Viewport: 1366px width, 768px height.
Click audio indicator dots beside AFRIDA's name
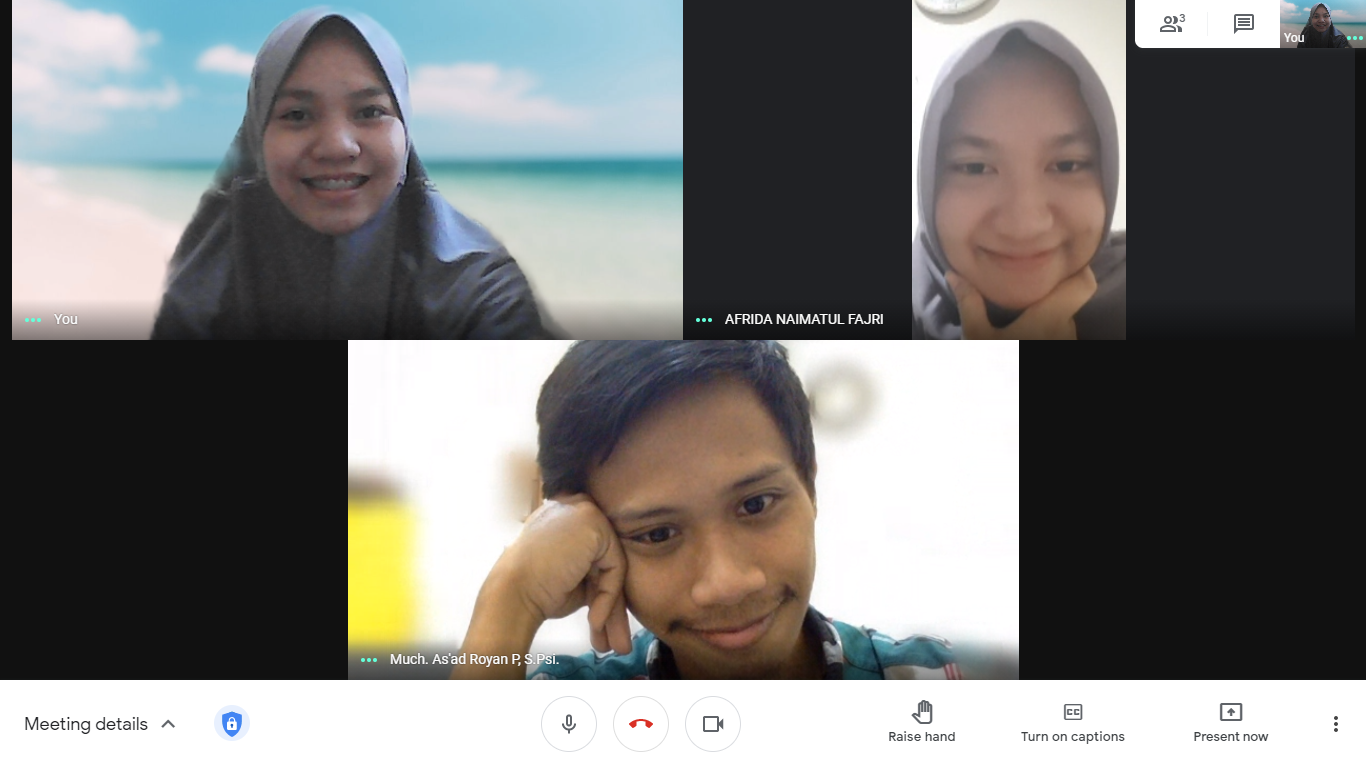[x=704, y=320]
